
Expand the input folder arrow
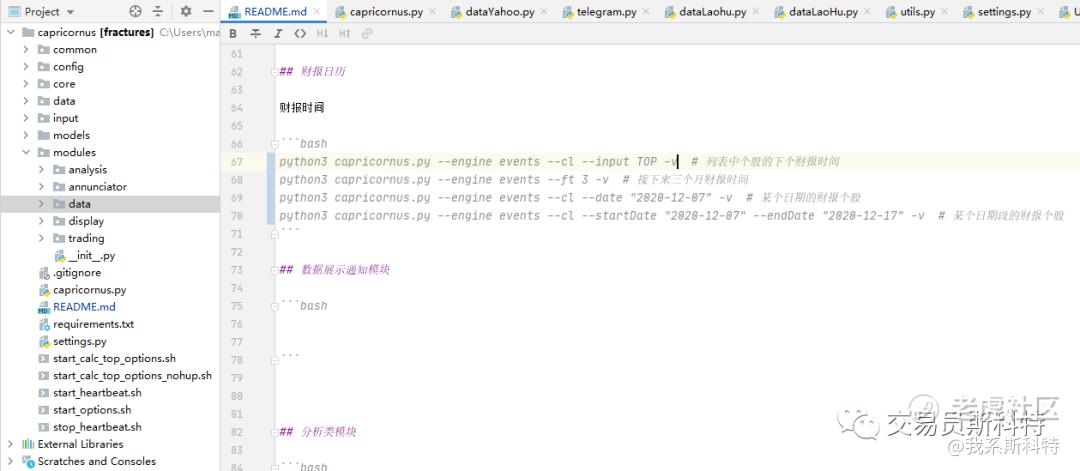[x=25, y=118]
